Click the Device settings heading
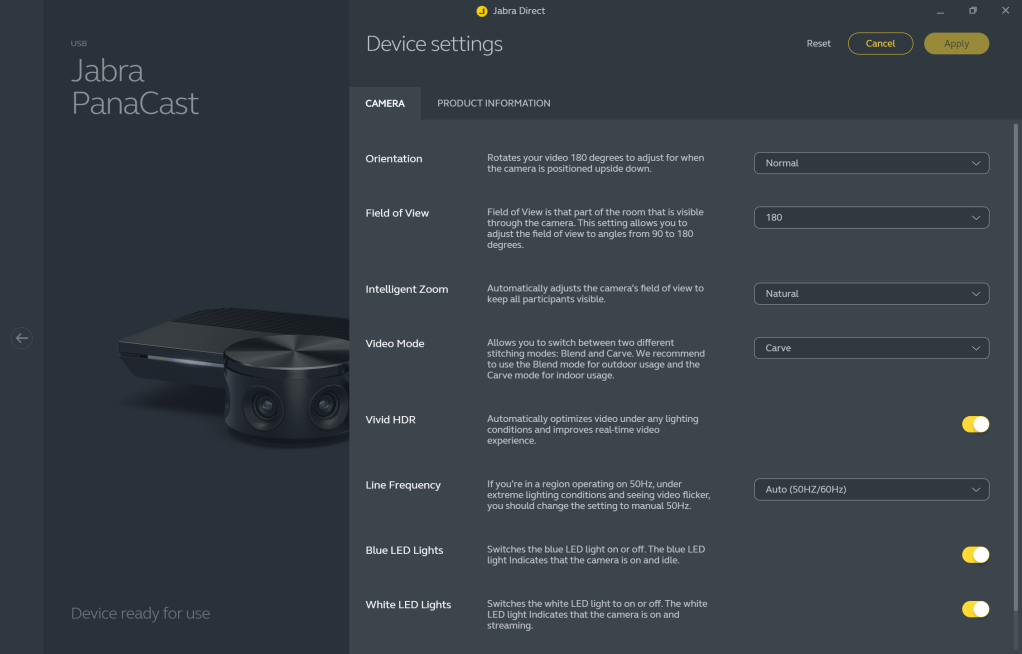This screenshot has width=1022, height=654. [434, 44]
